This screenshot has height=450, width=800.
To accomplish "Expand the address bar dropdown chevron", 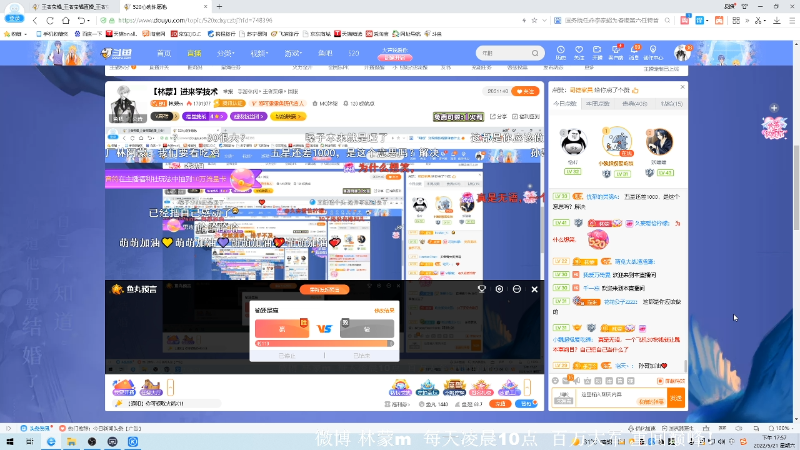I will pos(544,20).
